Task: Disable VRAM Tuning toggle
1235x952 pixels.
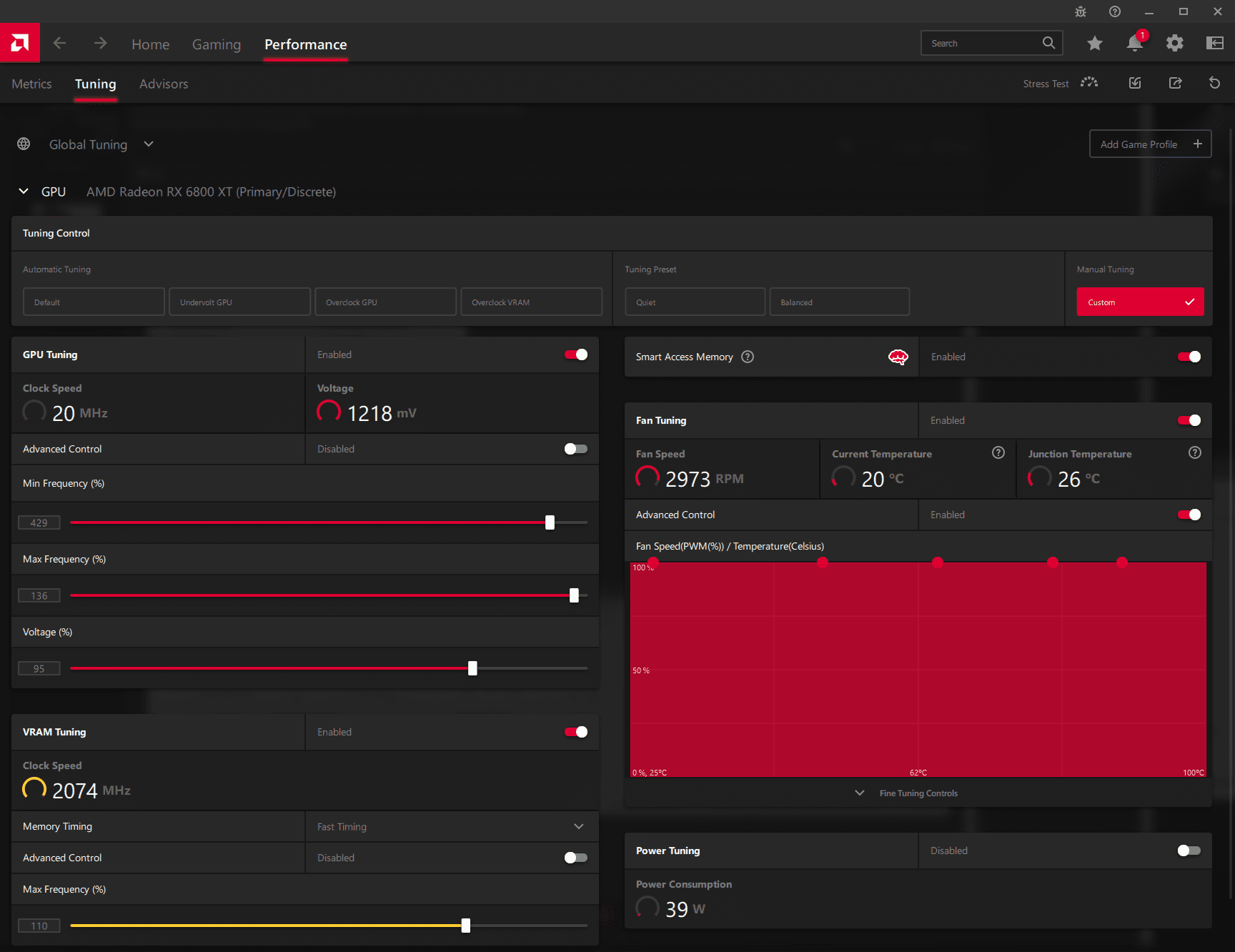Action: tap(576, 732)
